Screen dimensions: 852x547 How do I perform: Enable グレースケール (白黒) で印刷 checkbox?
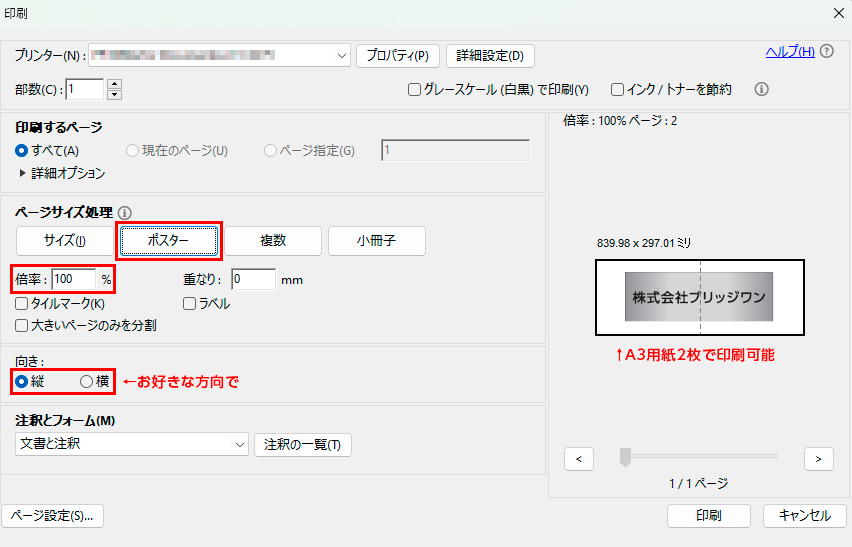415,89
